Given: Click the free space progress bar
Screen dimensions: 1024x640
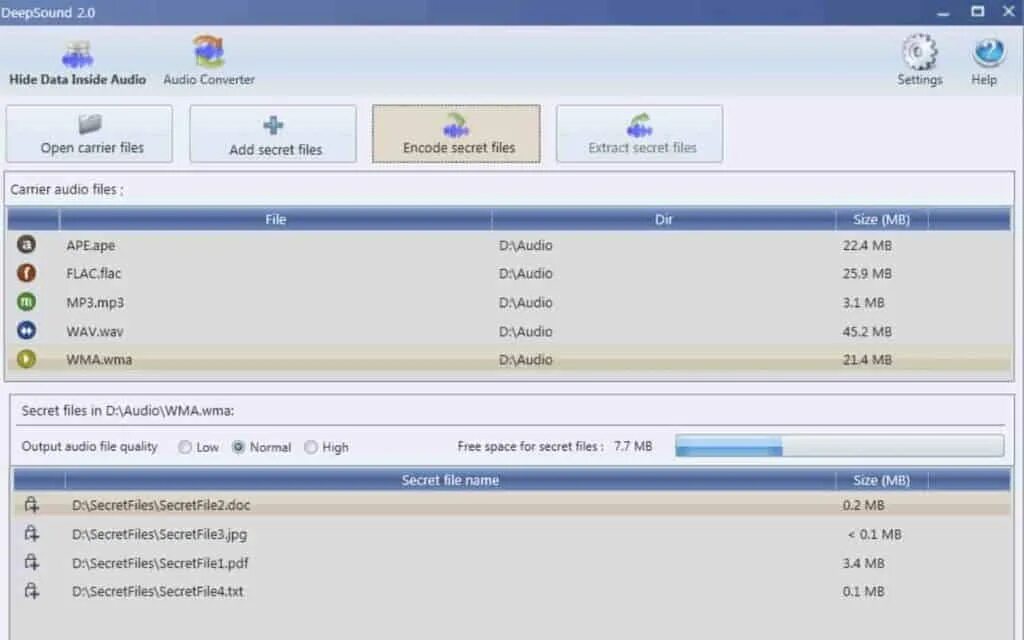Looking at the screenshot, I should (x=840, y=446).
